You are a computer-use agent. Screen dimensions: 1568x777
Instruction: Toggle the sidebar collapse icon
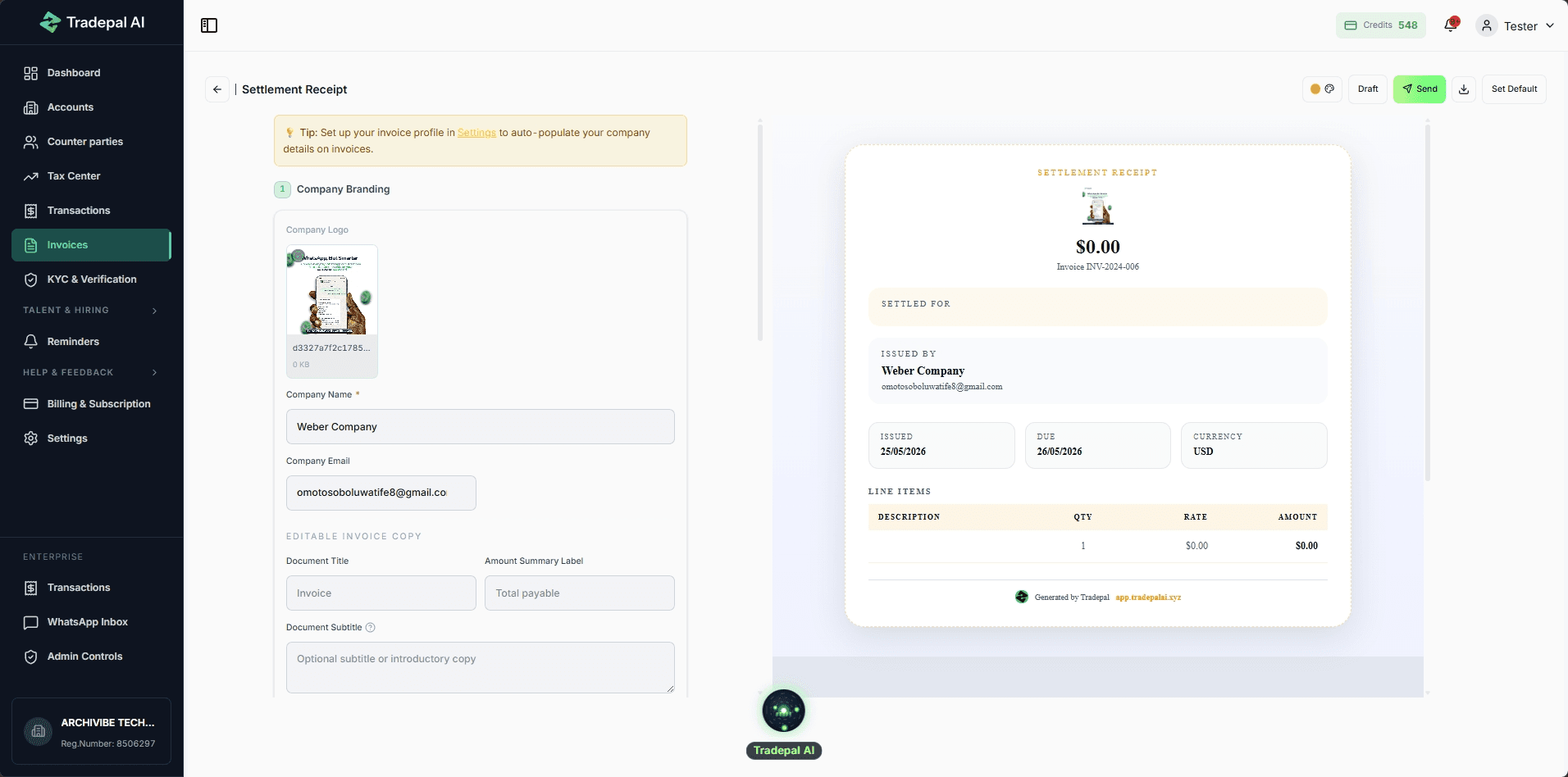click(x=209, y=25)
